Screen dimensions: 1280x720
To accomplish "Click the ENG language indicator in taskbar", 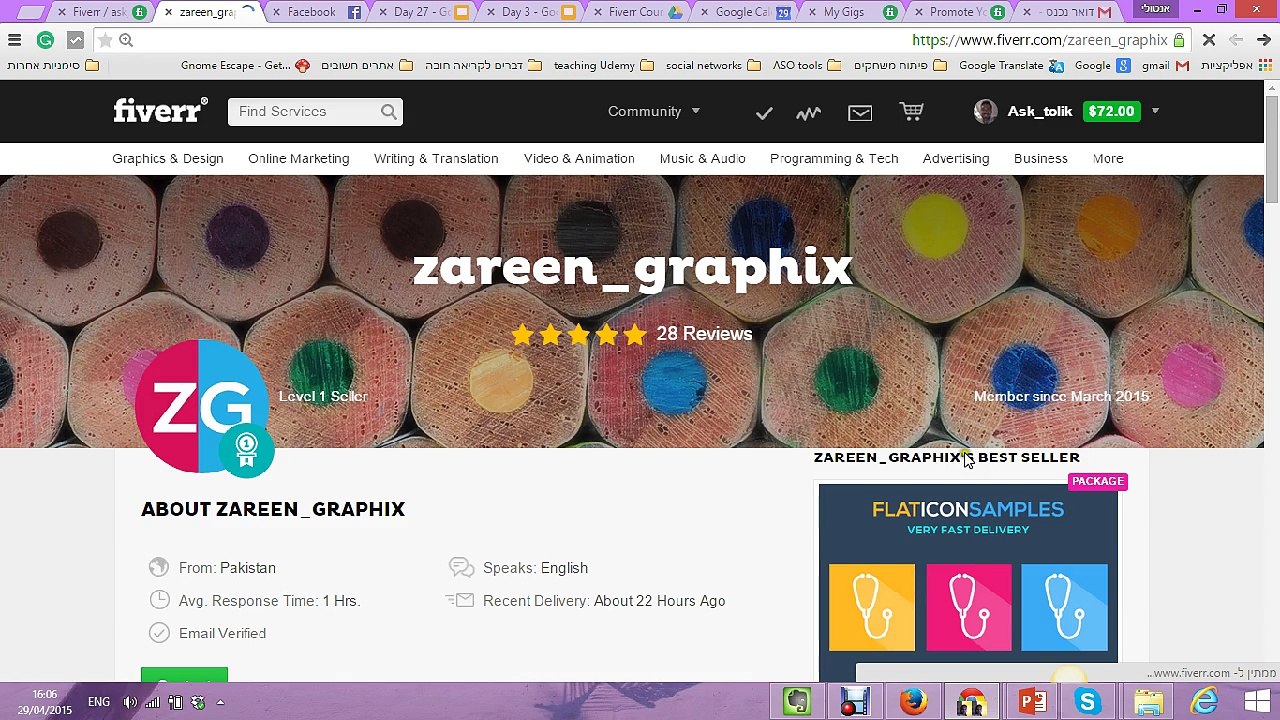I will point(98,702).
